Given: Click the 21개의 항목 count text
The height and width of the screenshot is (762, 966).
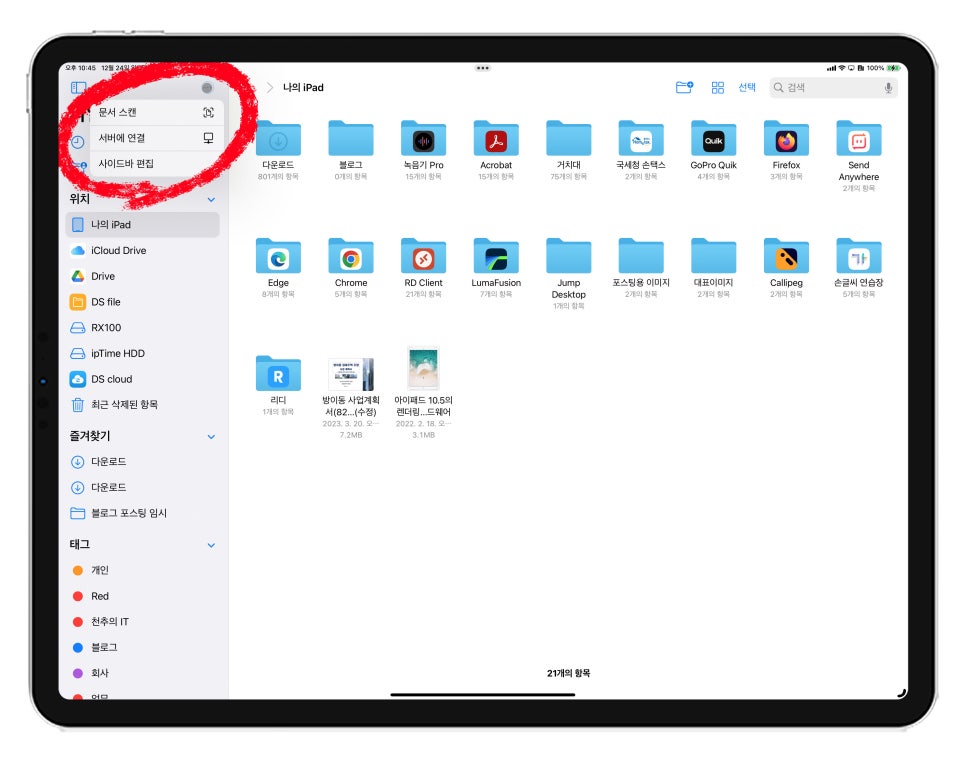Looking at the screenshot, I should point(568,673).
